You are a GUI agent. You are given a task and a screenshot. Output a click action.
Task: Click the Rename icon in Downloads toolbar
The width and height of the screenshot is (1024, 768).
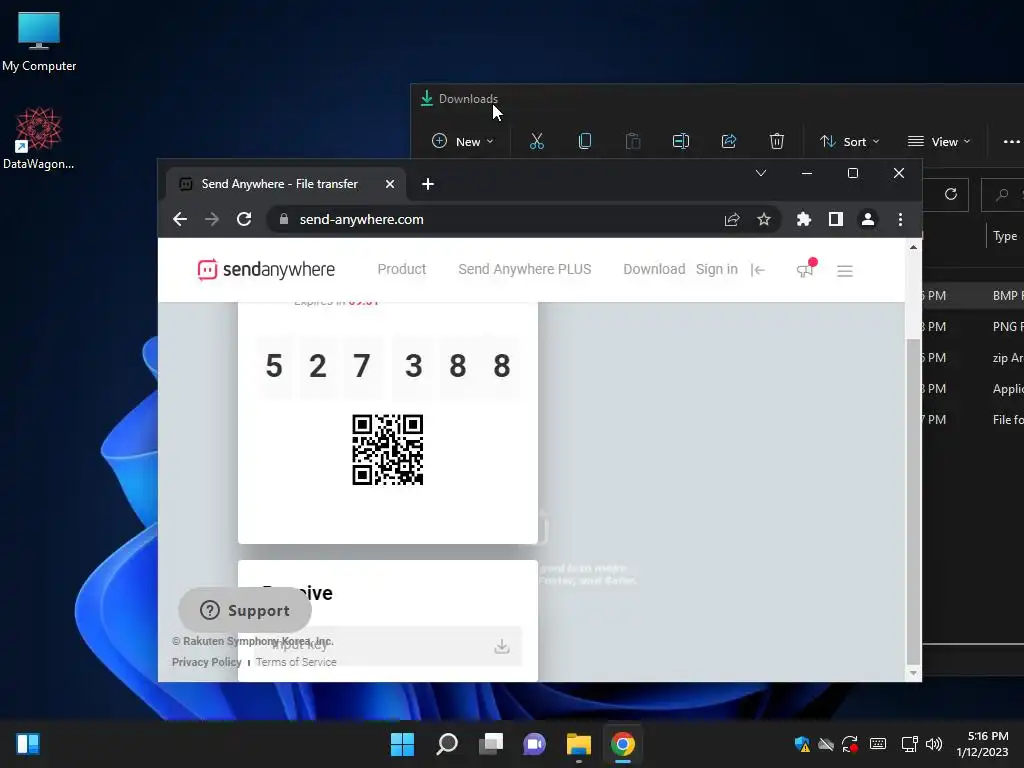[x=680, y=141]
